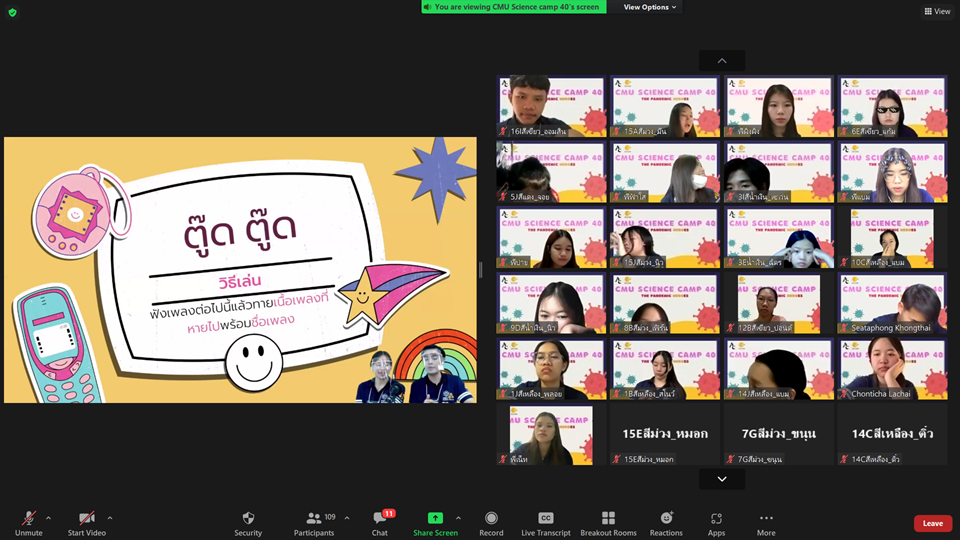Image resolution: width=960 pixels, height=540 pixels.
Task: Expand video options arrow next to Start Video
Action: pyautogui.click(x=110, y=518)
